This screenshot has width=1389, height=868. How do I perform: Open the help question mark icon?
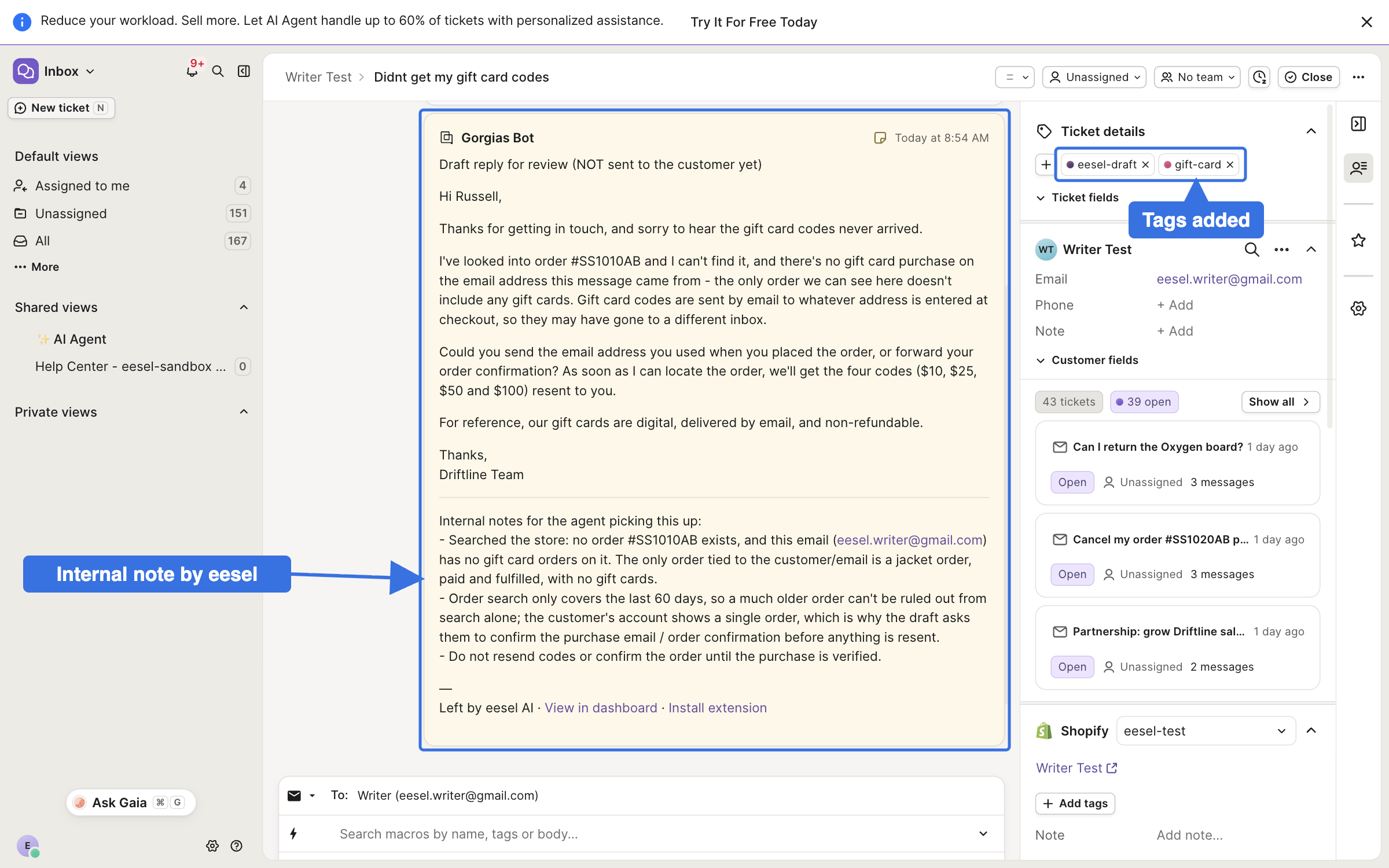point(236,846)
